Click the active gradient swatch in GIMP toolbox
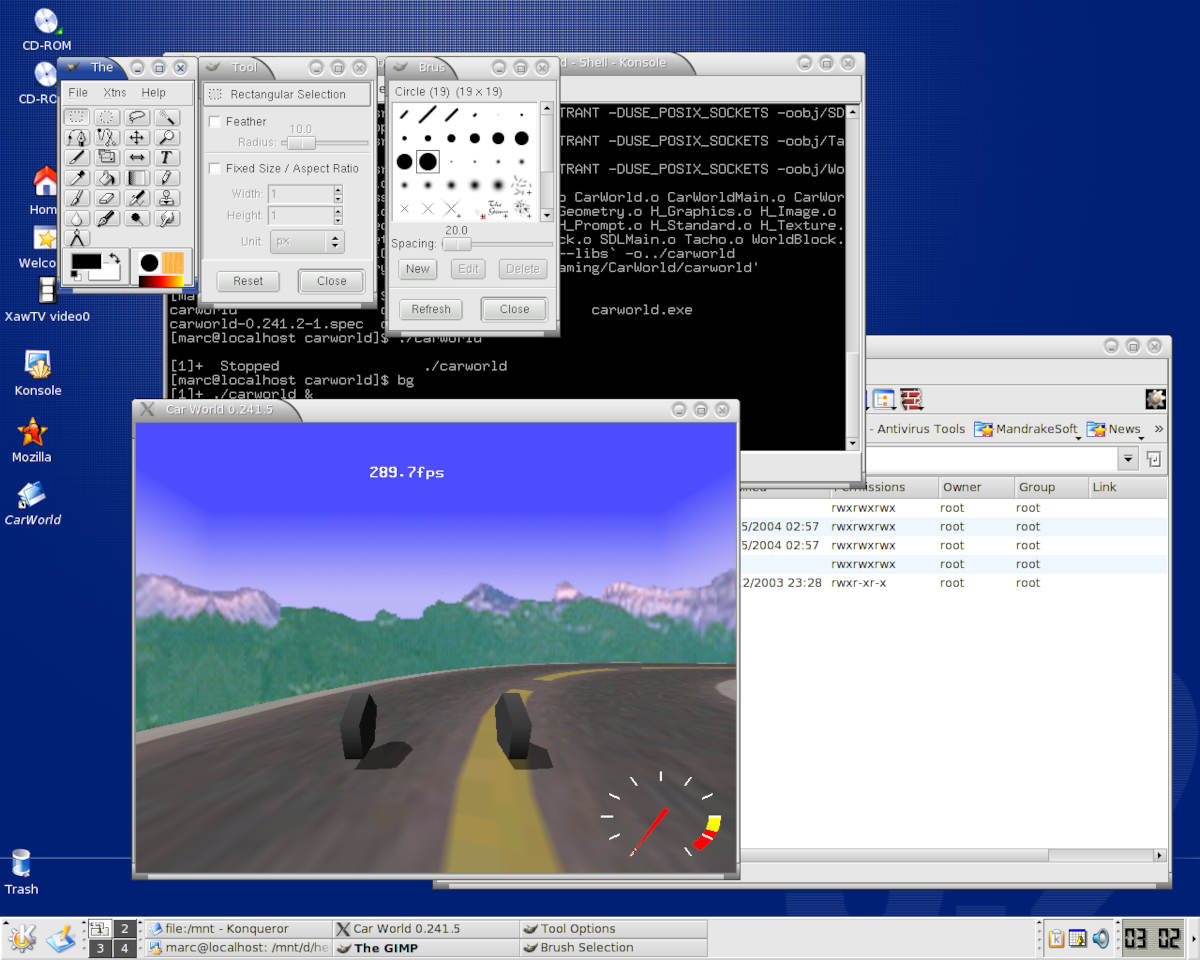Screen dimensions: 1200x960 point(161,281)
